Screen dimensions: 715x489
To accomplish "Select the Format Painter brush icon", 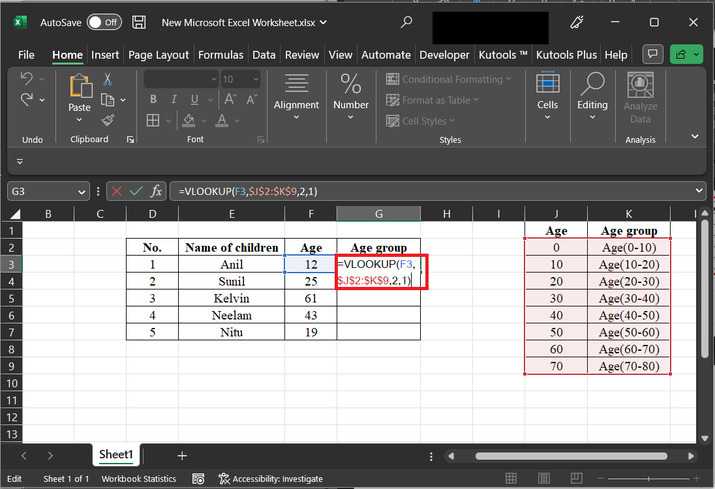I will 107,120.
